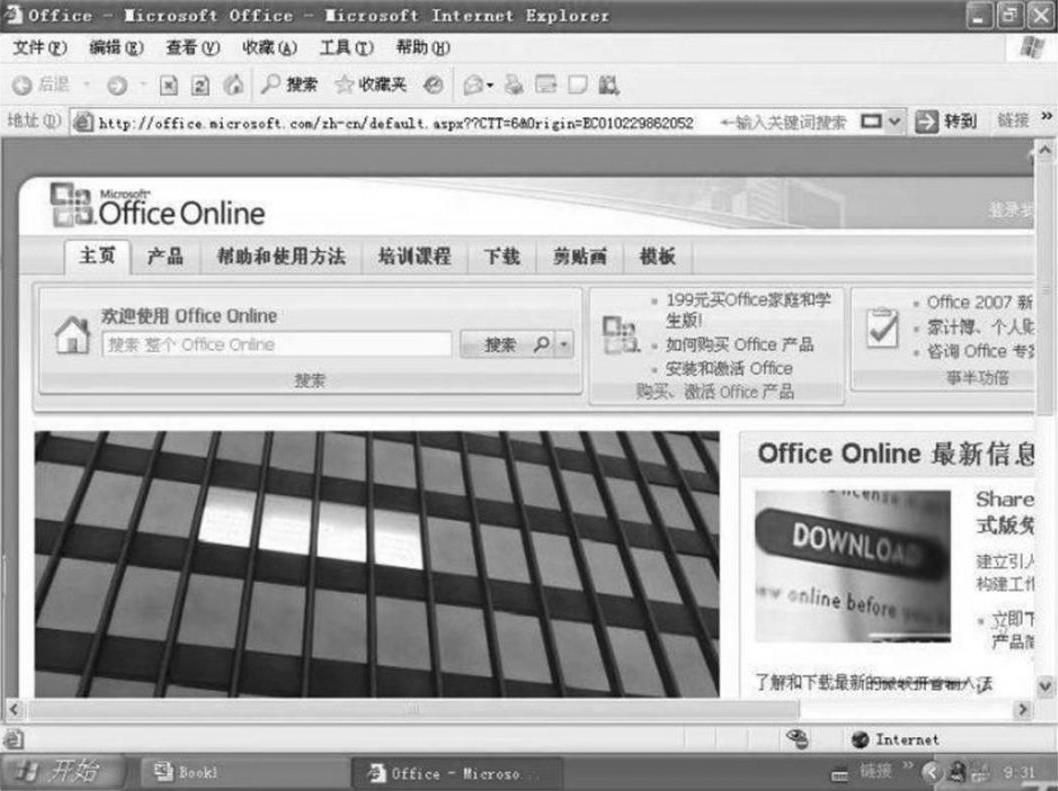Screen dimensions: 1058x791
Task: Open the History icon in toolbar
Action: click(434, 85)
